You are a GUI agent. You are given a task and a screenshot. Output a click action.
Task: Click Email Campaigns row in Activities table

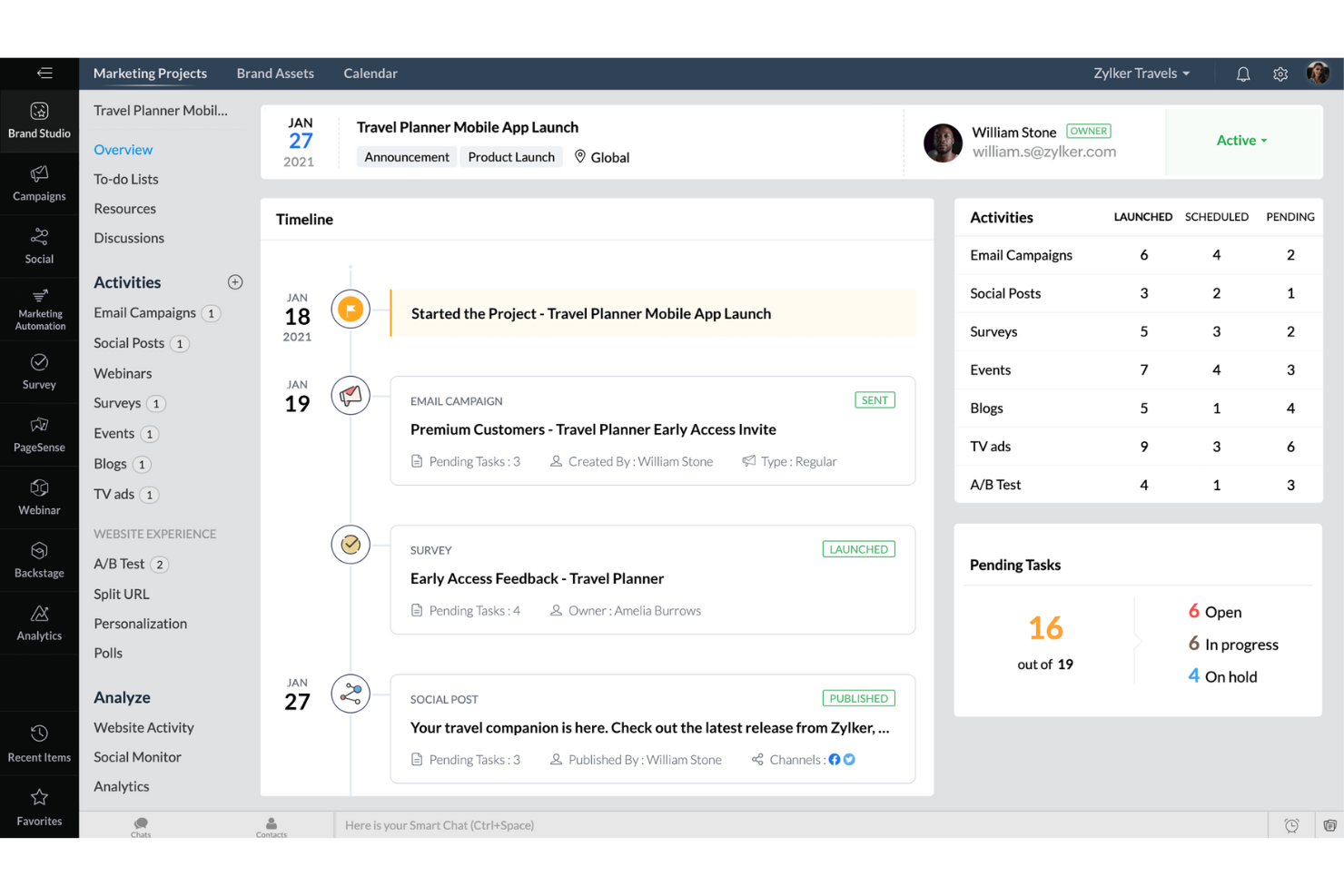pyautogui.click(x=1139, y=255)
